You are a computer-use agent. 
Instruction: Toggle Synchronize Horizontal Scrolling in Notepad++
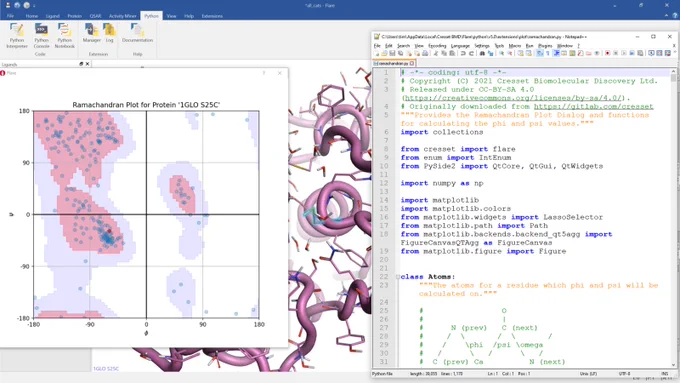pos(529,53)
